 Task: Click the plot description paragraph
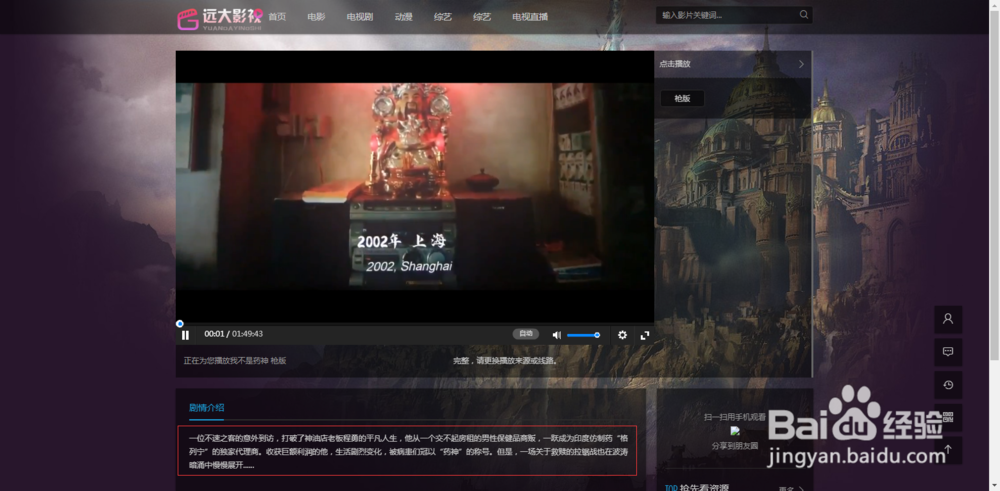pos(408,451)
